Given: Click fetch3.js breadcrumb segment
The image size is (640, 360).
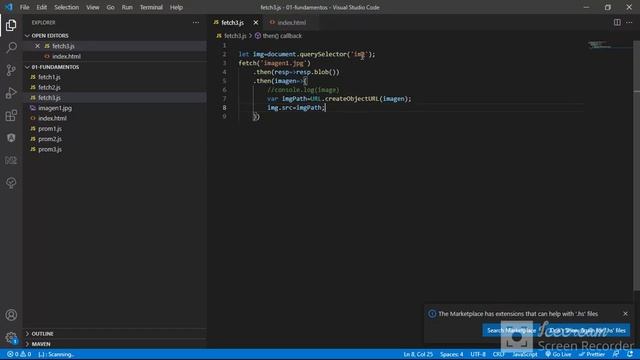Looking at the screenshot, I should pos(235,36).
